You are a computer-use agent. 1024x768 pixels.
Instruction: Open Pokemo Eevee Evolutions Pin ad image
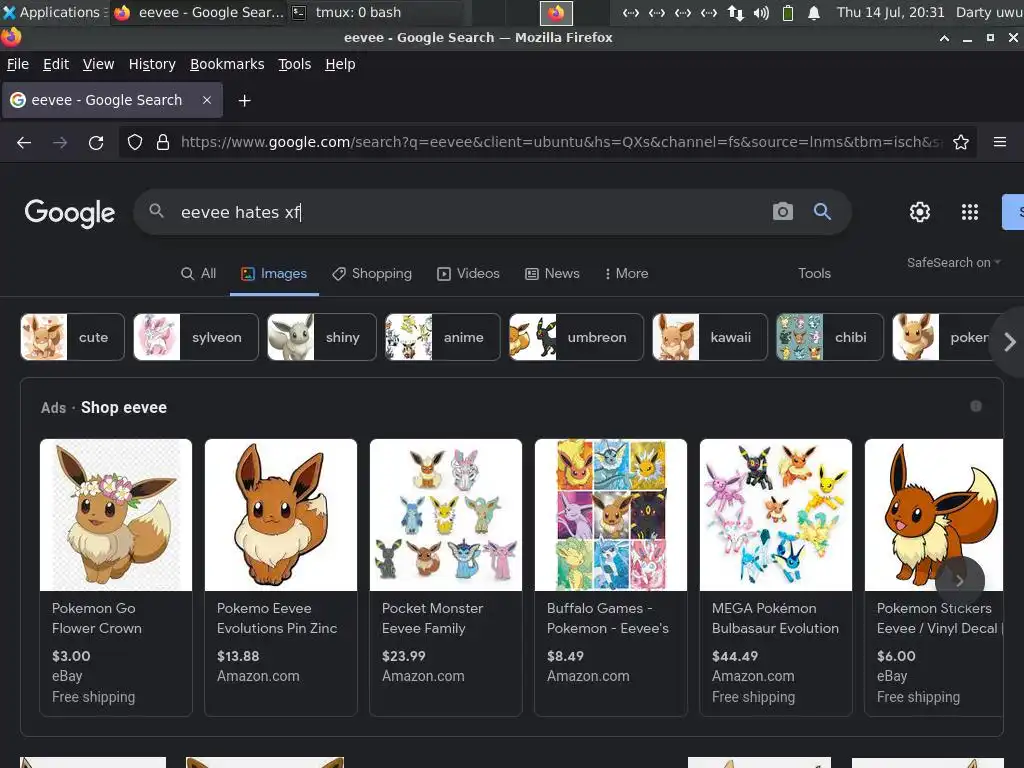(281, 515)
